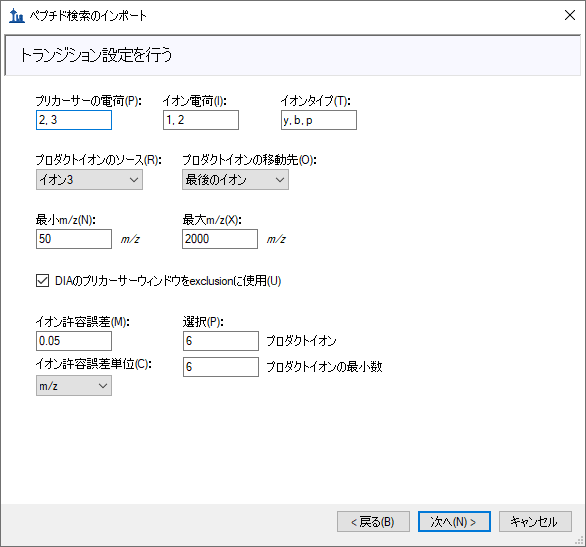
Task: Click the DIAのプリカーサーウィンドウ checkbox label text
Action: [168, 281]
